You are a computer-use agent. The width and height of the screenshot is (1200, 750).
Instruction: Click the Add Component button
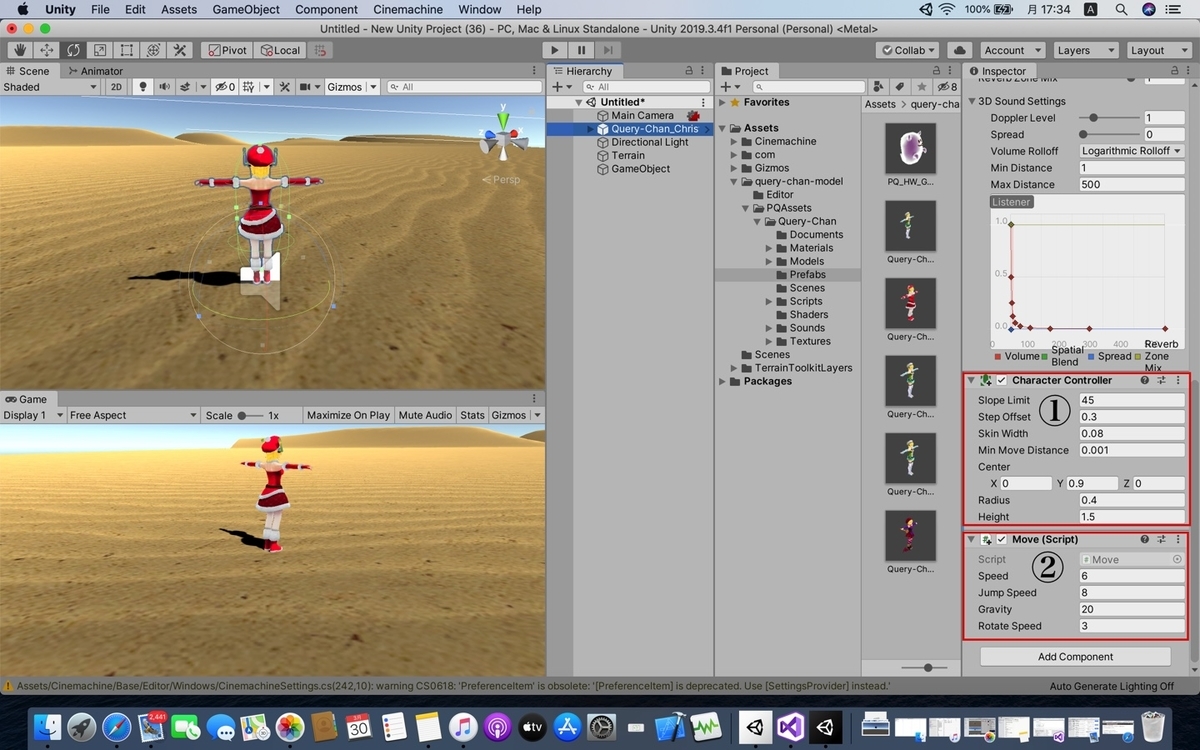[1075, 657]
